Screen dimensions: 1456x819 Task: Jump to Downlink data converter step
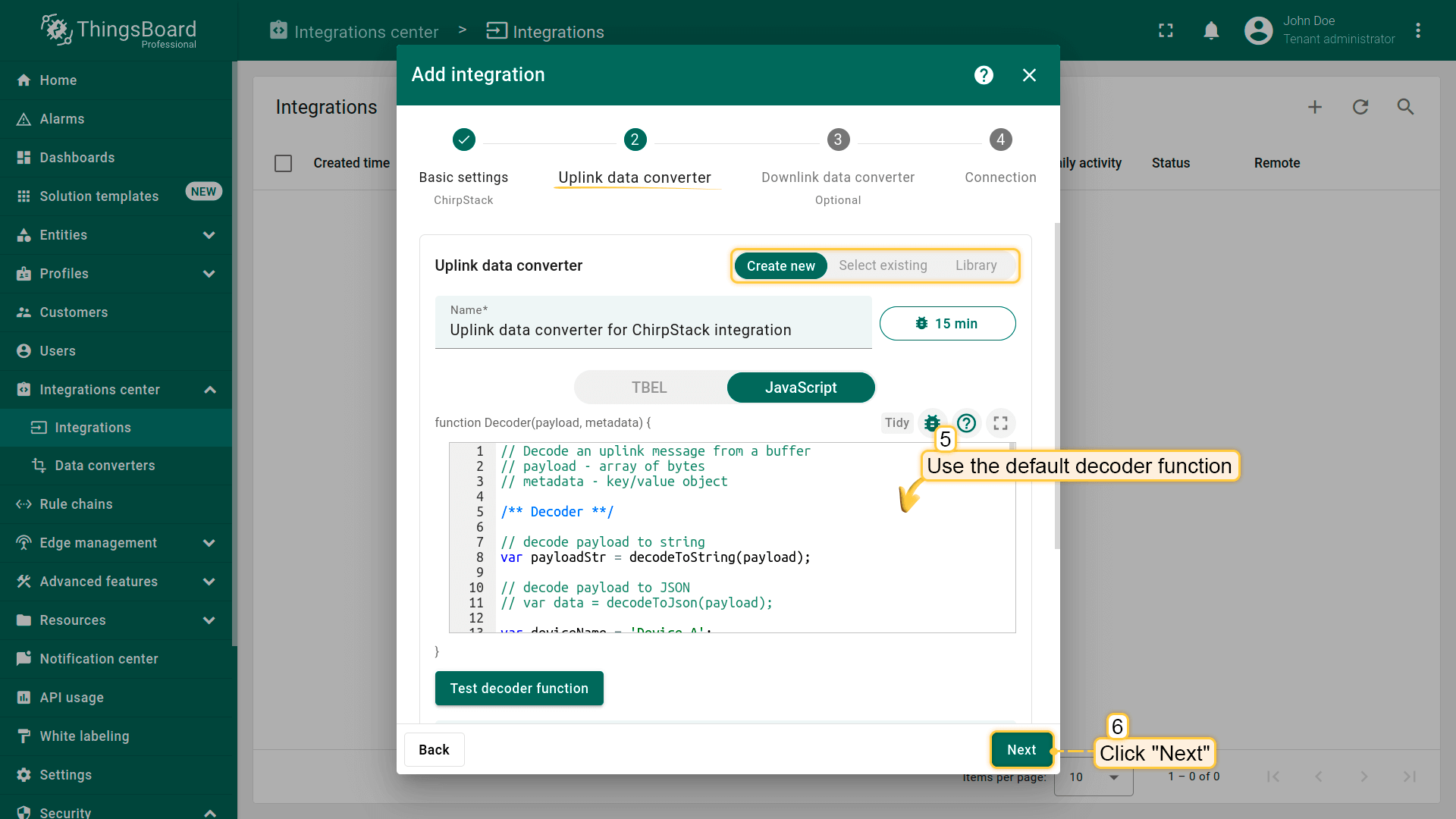(x=837, y=168)
